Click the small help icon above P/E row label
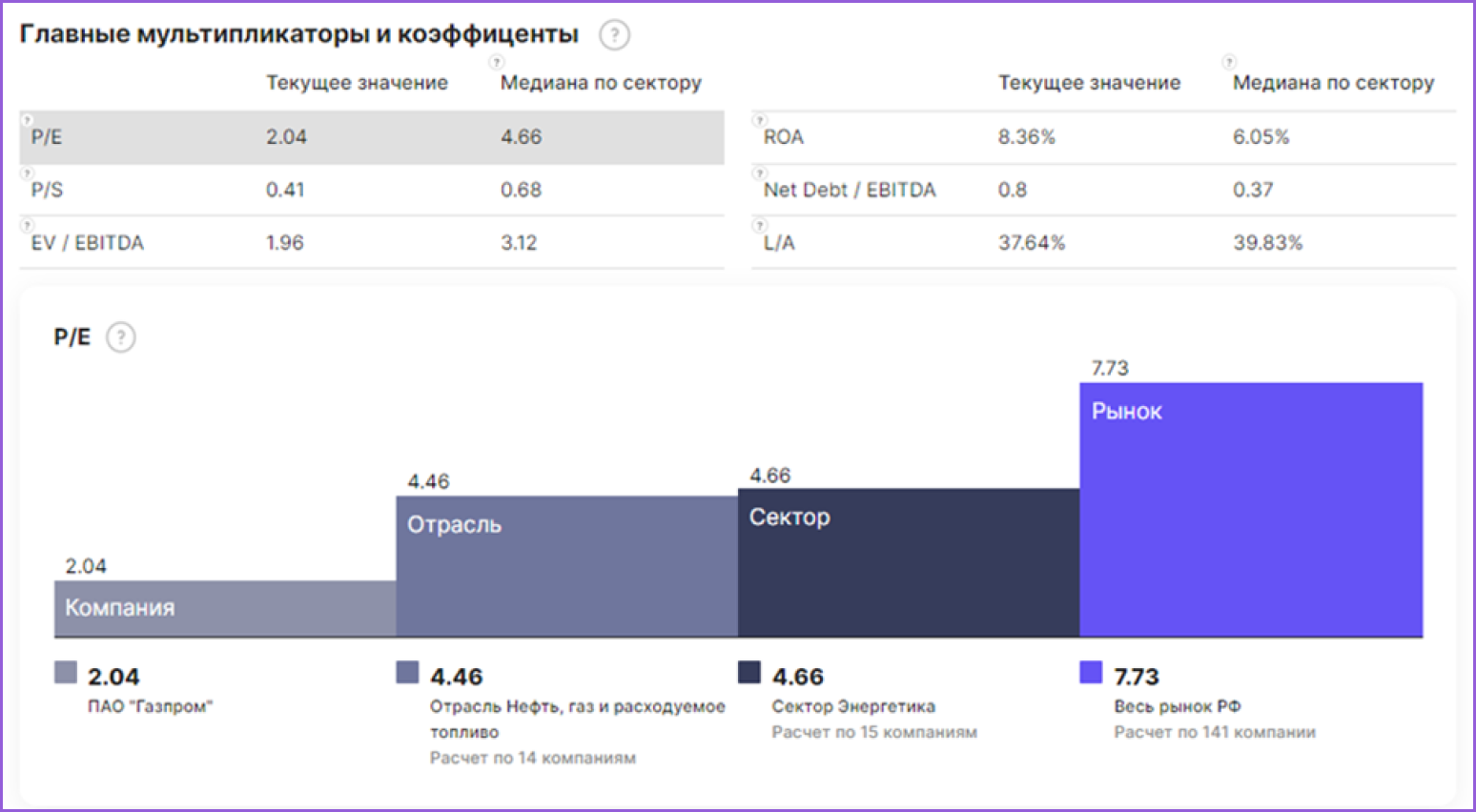The height and width of the screenshot is (812, 1476). (x=28, y=120)
